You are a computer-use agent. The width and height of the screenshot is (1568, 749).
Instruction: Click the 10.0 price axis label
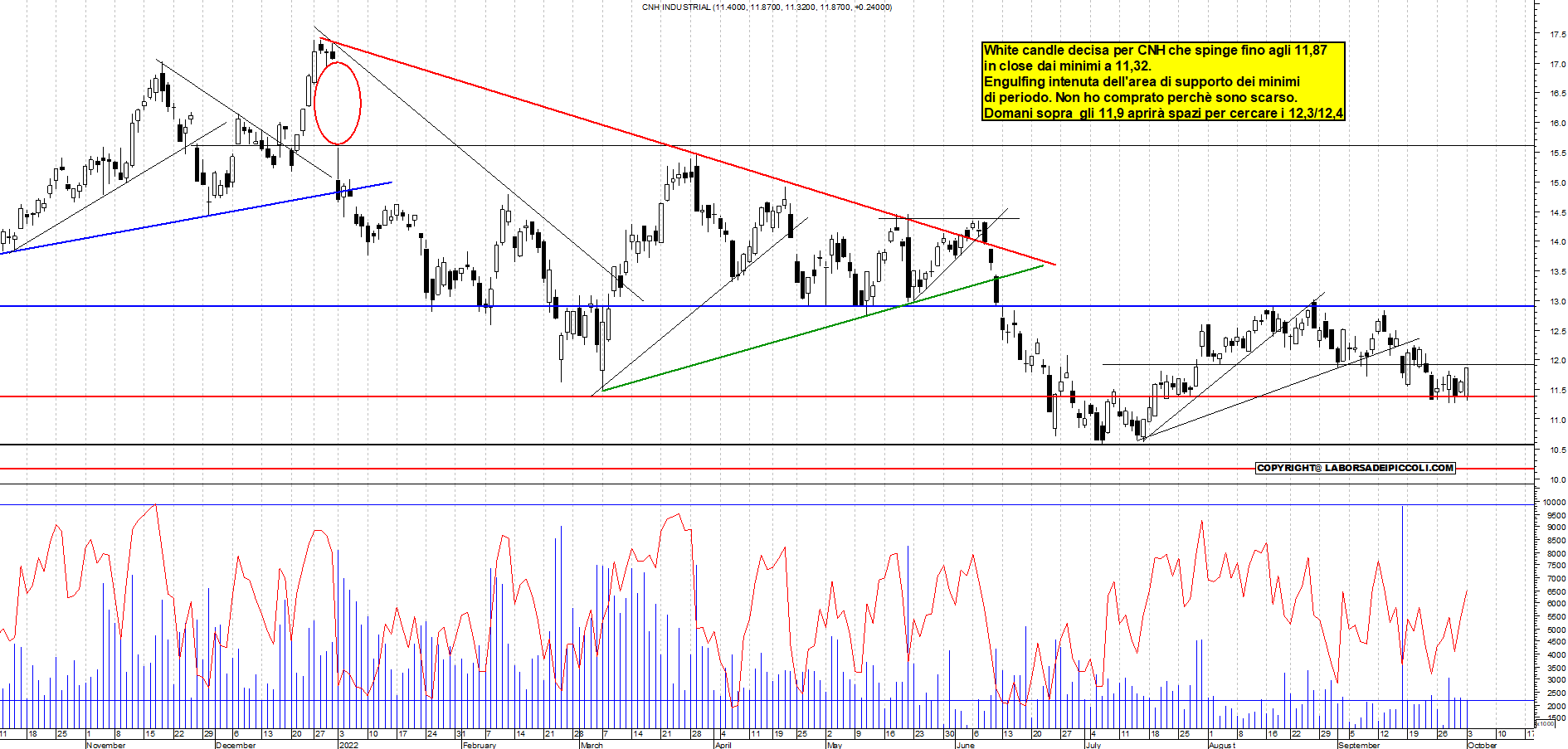1557,480
